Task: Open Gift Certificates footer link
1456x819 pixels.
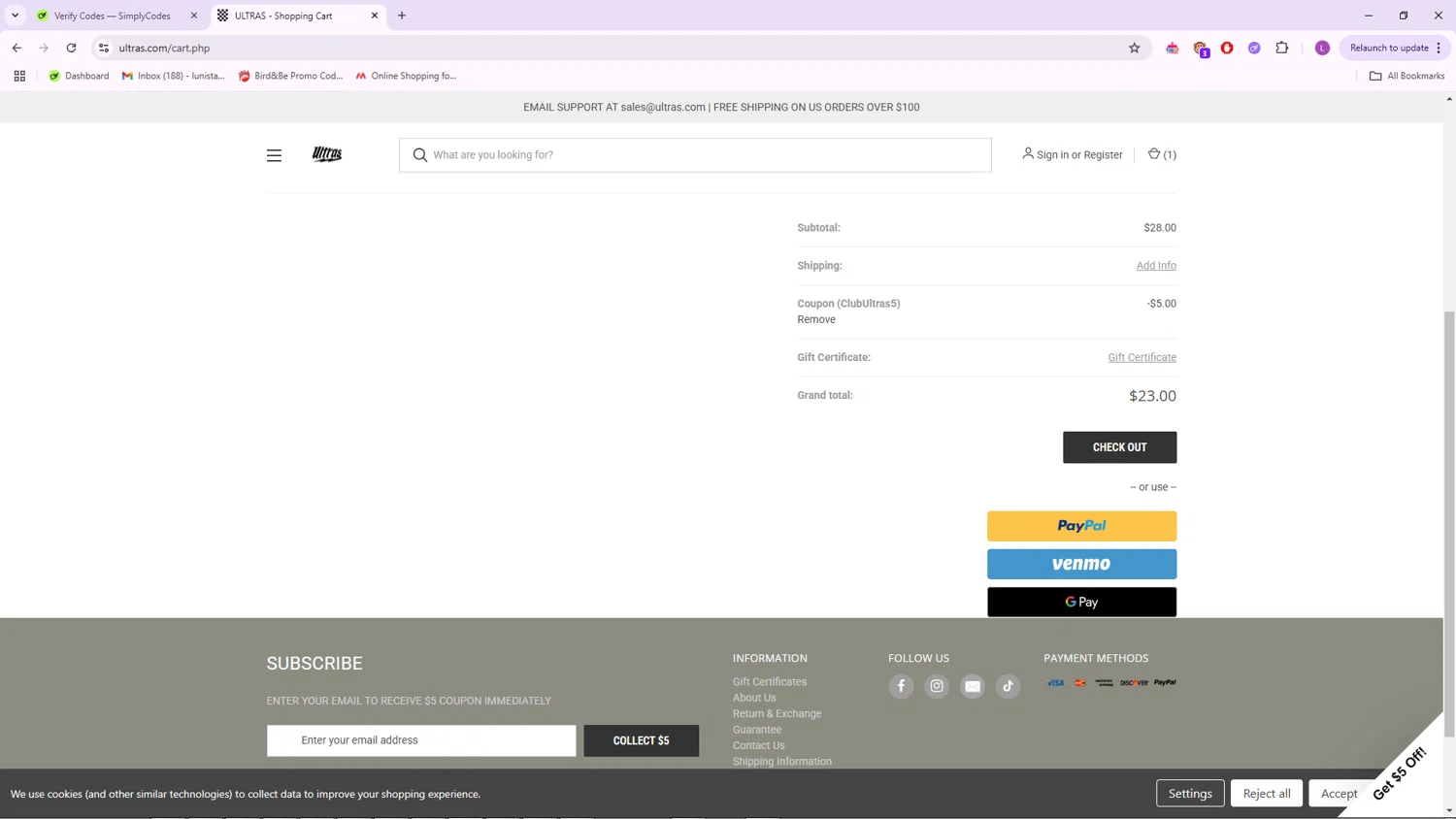Action: coord(770,682)
